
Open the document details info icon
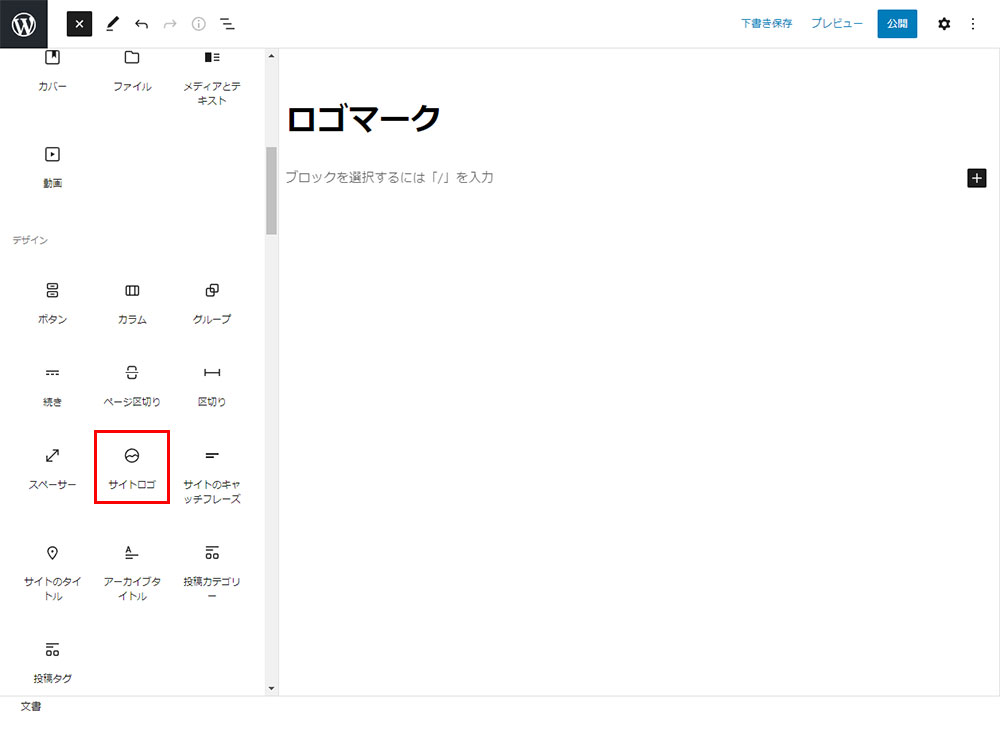click(x=198, y=24)
